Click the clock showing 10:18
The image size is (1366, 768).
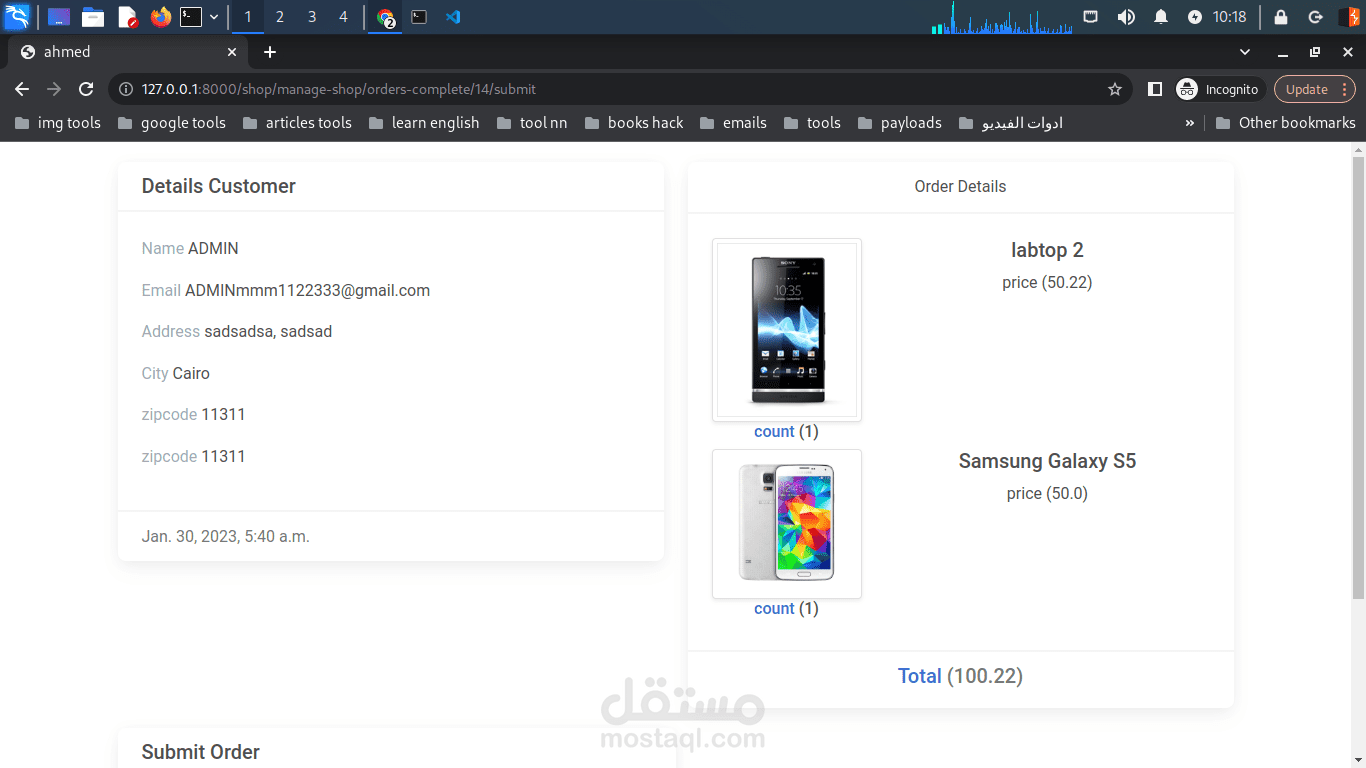[1229, 17]
